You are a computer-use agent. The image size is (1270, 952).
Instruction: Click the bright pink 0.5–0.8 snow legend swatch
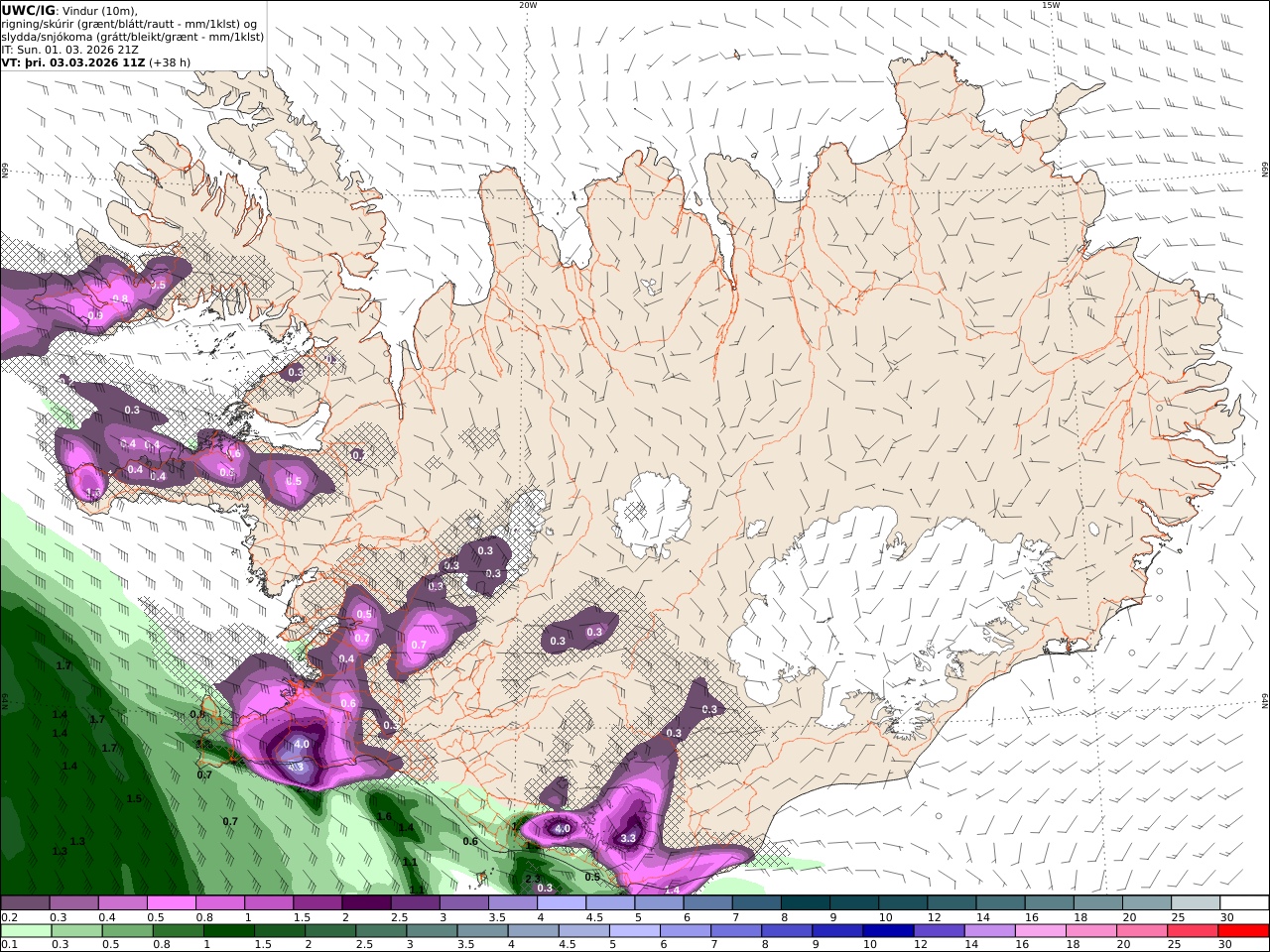point(172,903)
